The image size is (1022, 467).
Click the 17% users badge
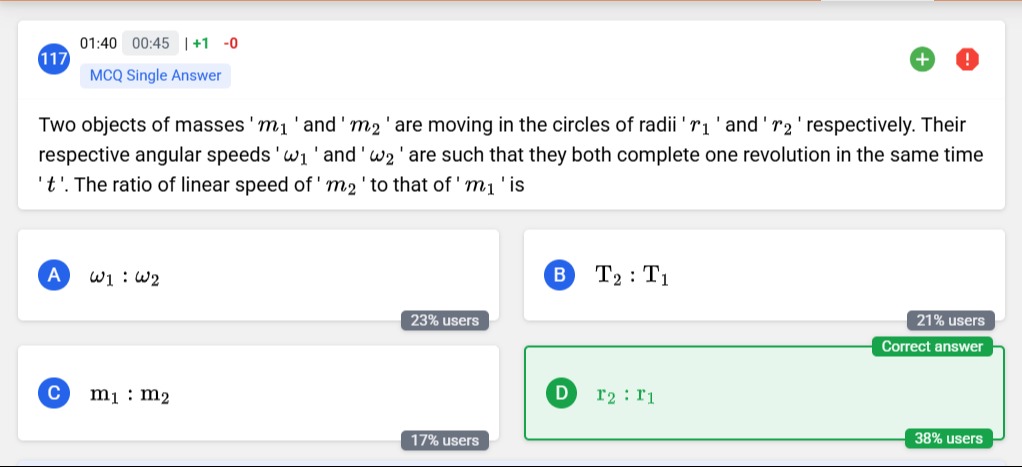[445, 440]
